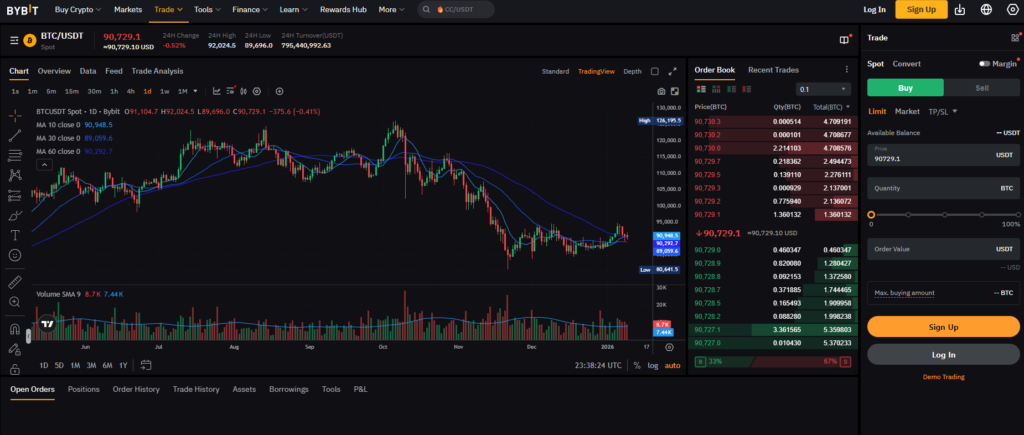Open the chart indicators settings gear
The image size is (1024, 435).
[x=256, y=91]
